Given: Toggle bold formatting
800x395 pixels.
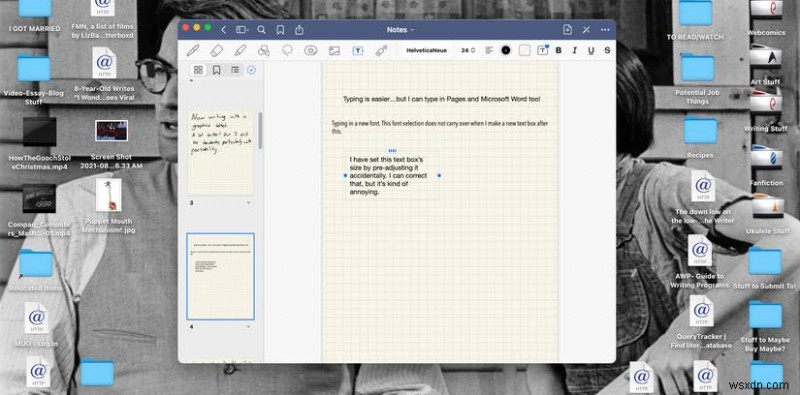Looking at the screenshot, I should pyautogui.click(x=558, y=51).
